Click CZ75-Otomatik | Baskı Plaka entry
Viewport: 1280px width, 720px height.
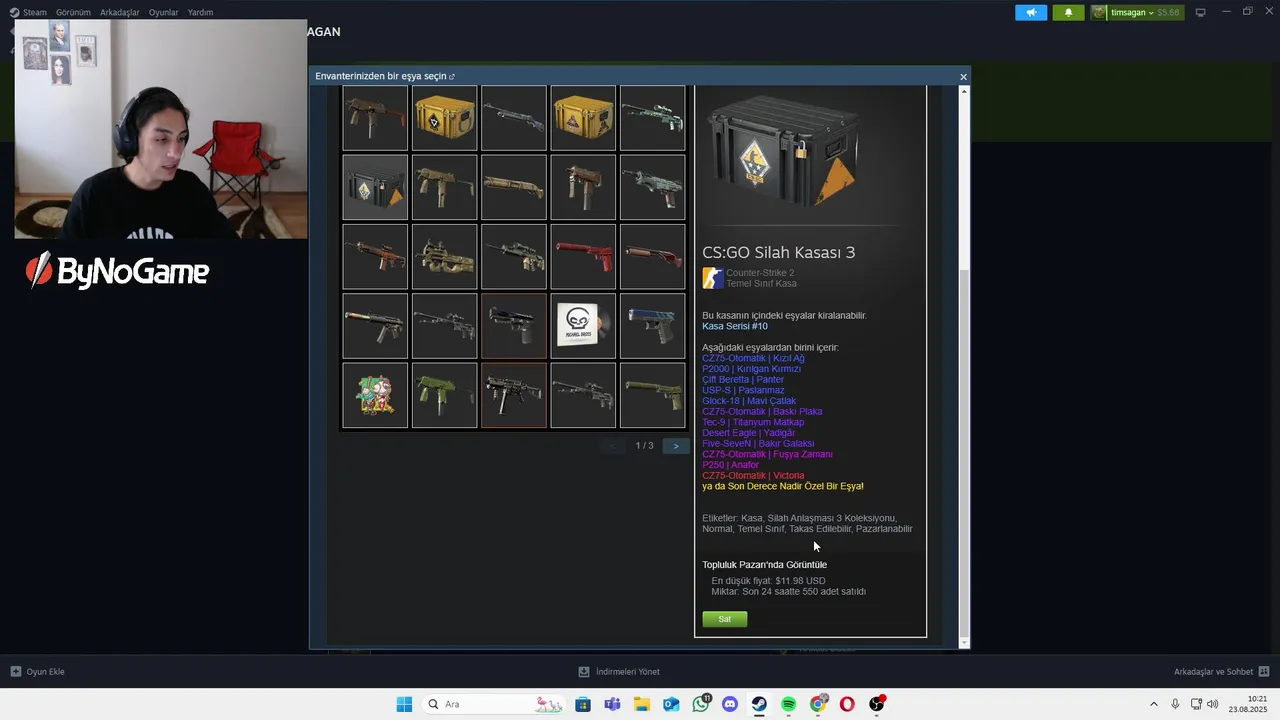point(762,412)
